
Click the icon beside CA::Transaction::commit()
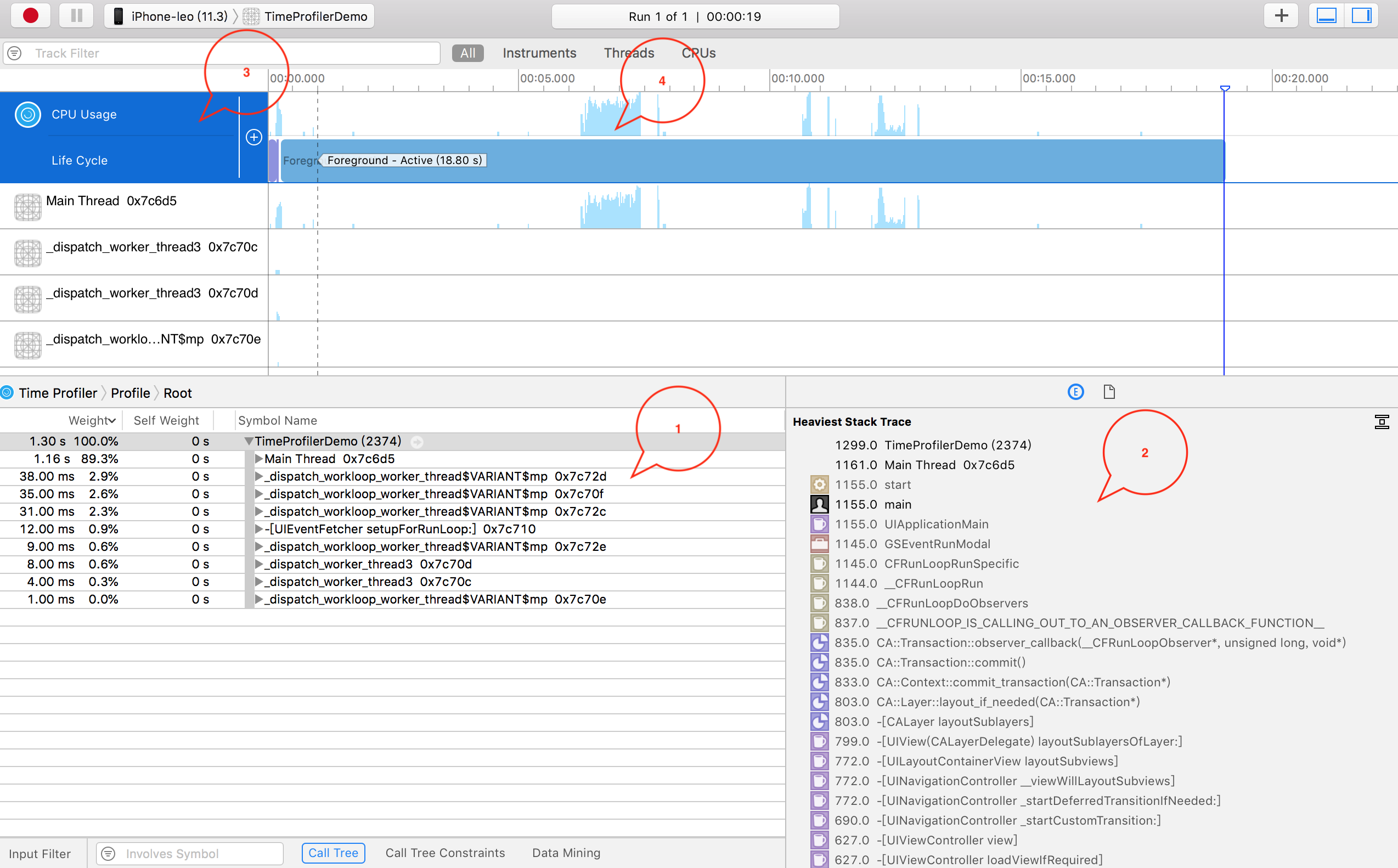click(x=820, y=662)
